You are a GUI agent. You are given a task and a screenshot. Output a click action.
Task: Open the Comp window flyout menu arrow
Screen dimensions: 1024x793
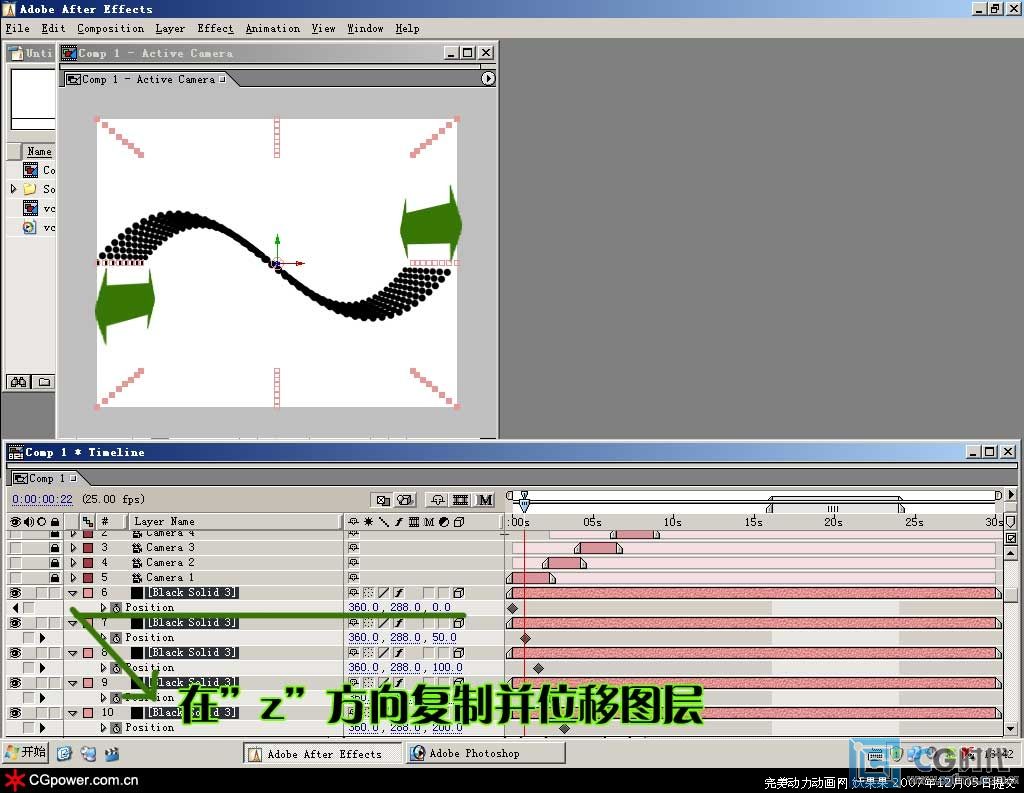click(487, 79)
